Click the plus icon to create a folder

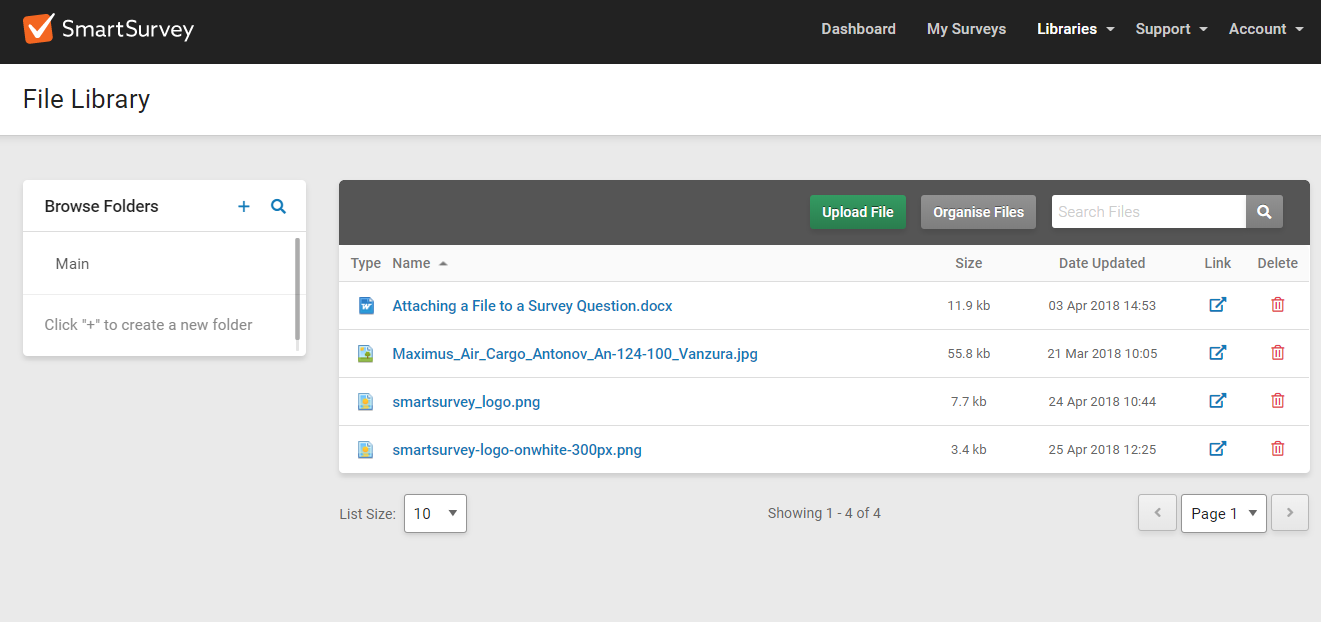pyautogui.click(x=243, y=206)
